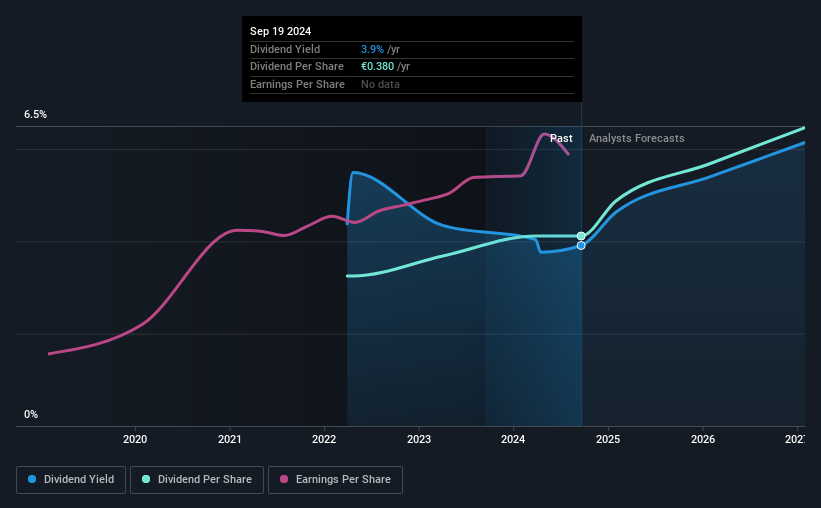This screenshot has height=508, width=821.
Task: Click the 6.5% y-axis label
Action: click(x=36, y=114)
